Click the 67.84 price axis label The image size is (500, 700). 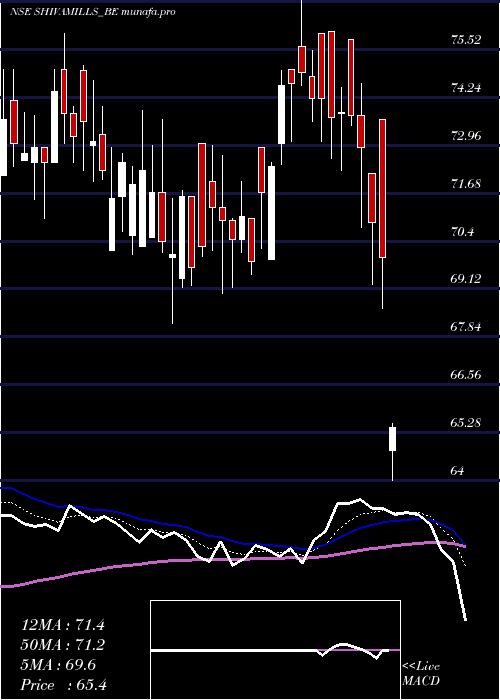[466, 327]
